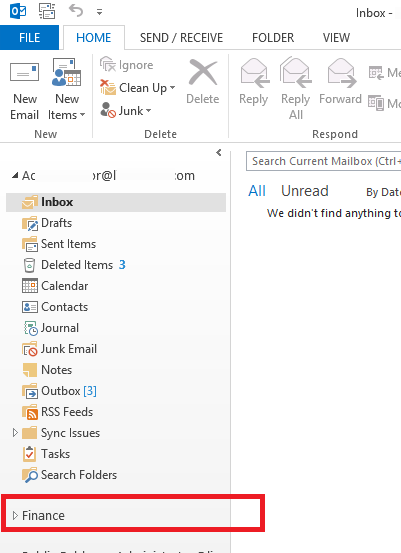The height and width of the screenshot is (553, 401).
Task: Expand the Finance folder group
Action: pyautogui.click(x=15, y=516)
